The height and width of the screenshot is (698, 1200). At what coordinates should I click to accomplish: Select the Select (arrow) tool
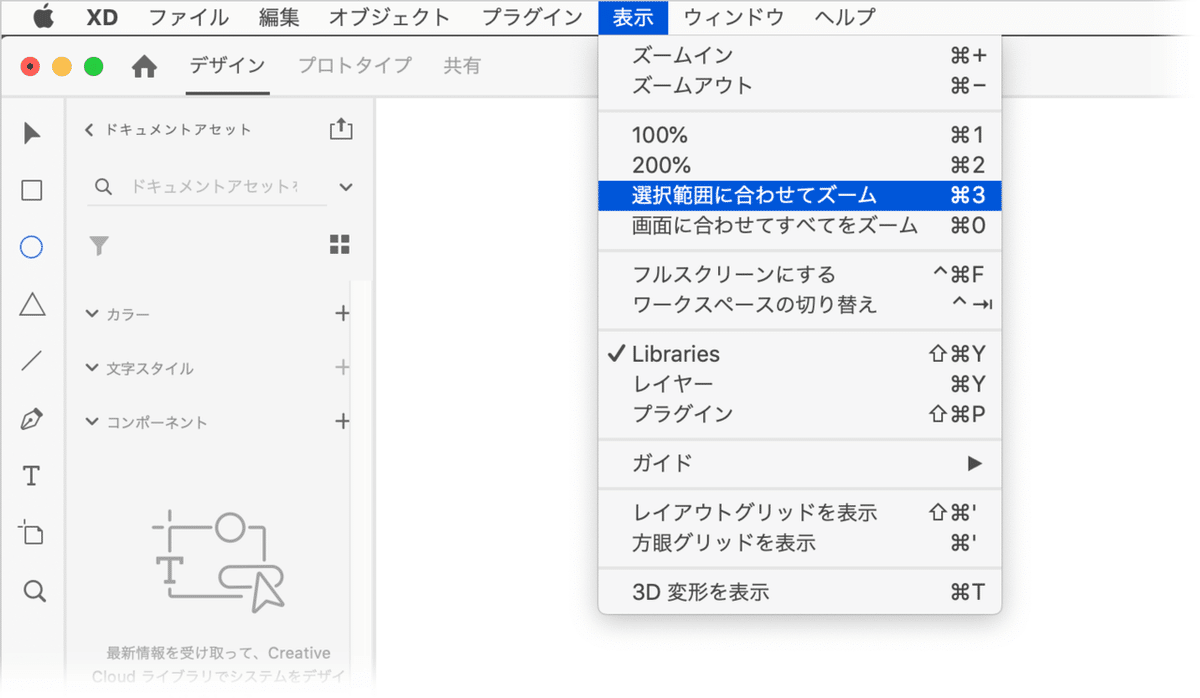pos(32,133)
